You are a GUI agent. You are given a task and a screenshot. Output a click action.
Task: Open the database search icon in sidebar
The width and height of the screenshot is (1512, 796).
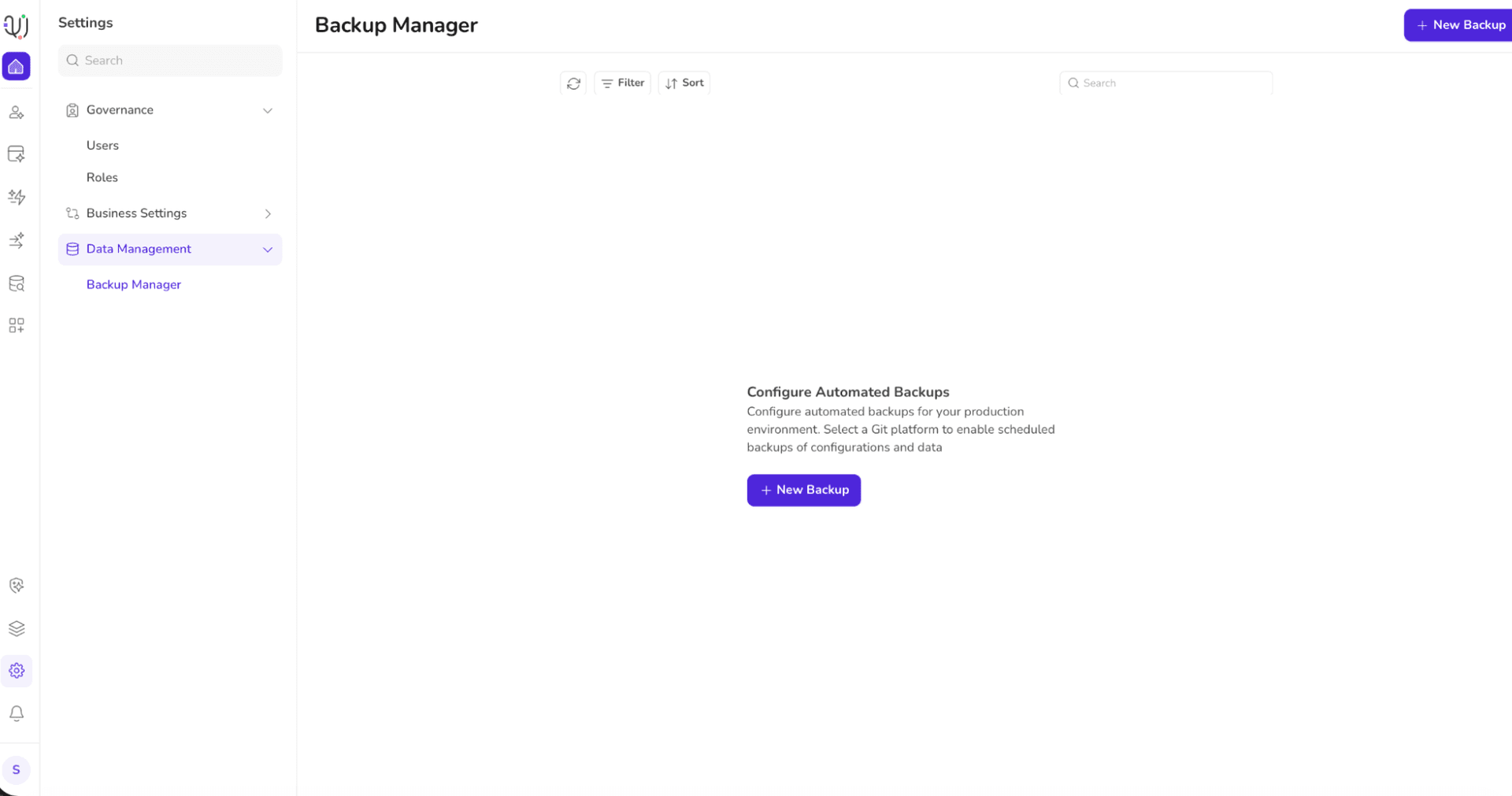(x=16, y=283)
